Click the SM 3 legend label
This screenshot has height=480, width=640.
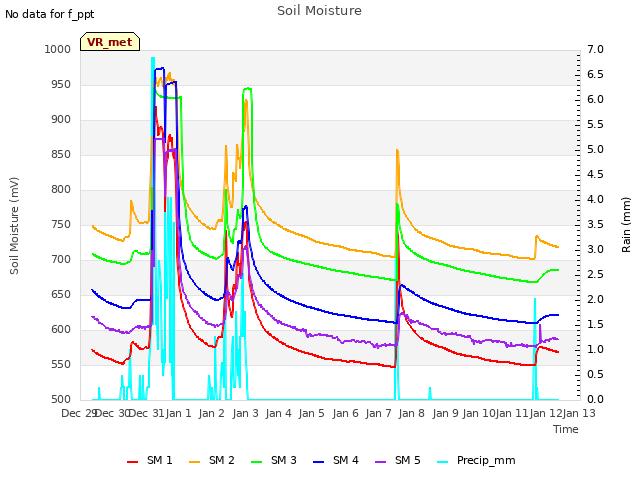pyautogui.click(x=284, y=460)
